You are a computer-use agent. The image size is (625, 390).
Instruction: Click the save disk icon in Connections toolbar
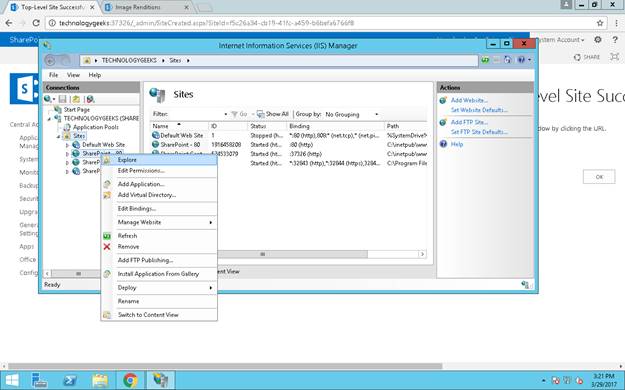(63, 99)
